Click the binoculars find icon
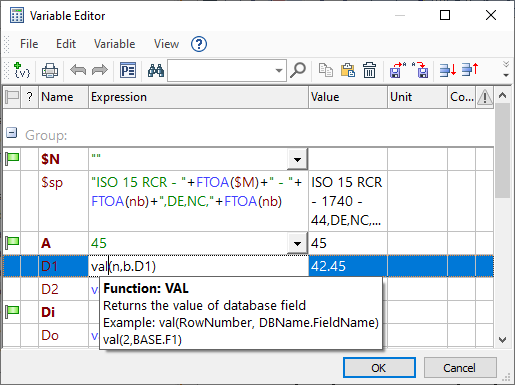 click(x=156, y=70)
